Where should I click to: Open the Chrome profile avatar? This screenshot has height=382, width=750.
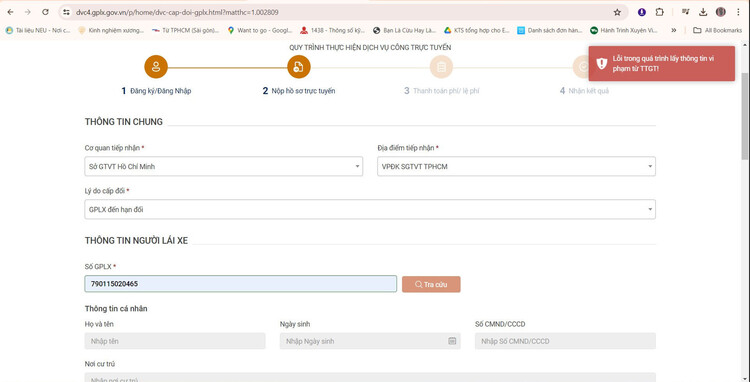point(720,12)
